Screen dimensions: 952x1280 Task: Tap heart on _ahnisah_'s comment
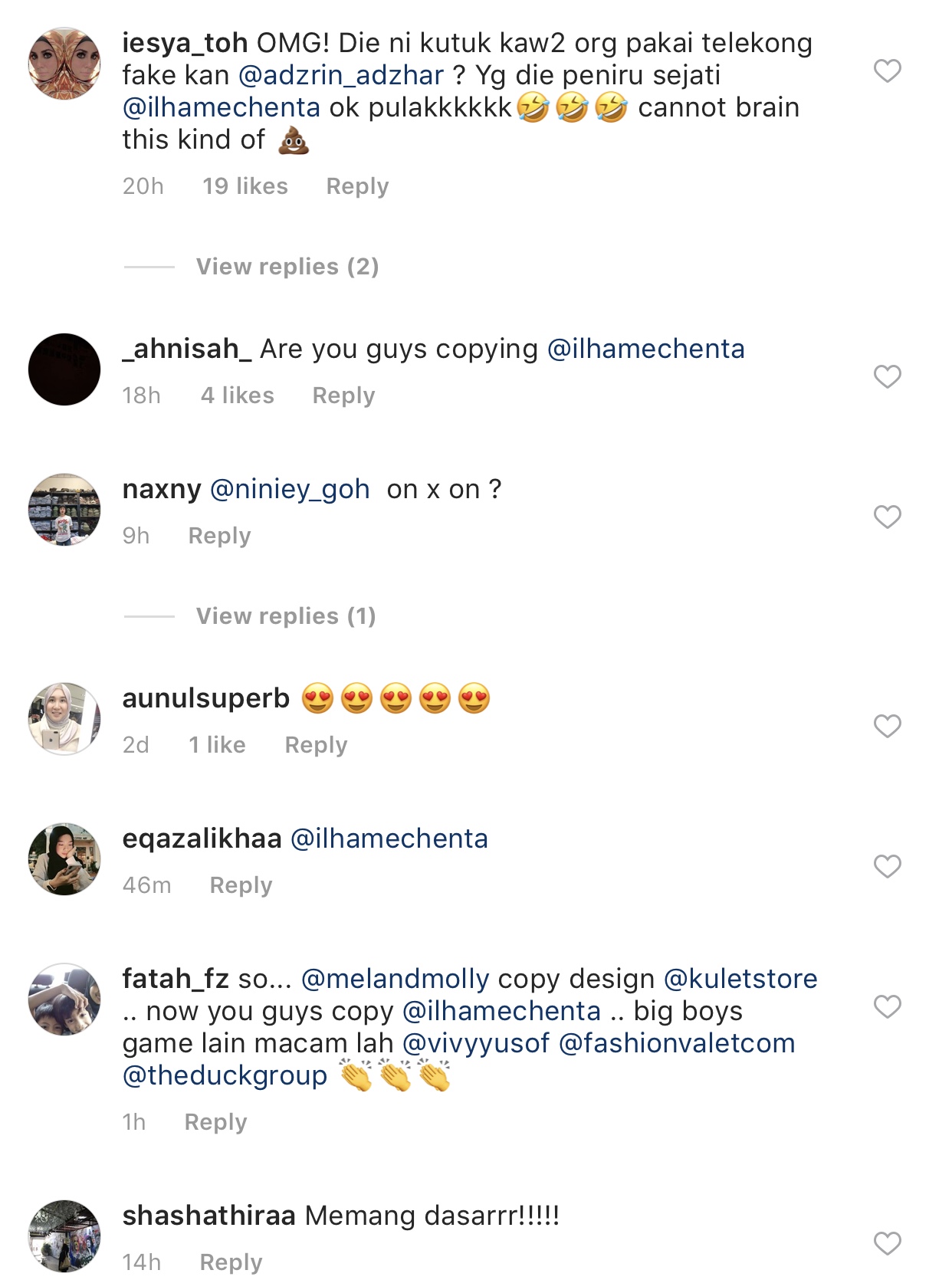(887, 376)
